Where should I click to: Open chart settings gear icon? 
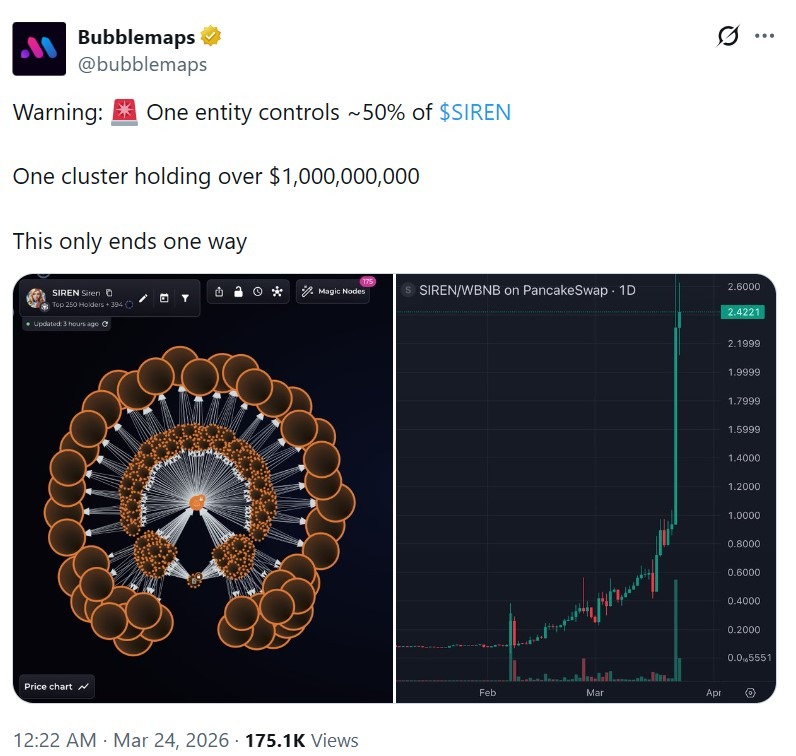point(751,692)
